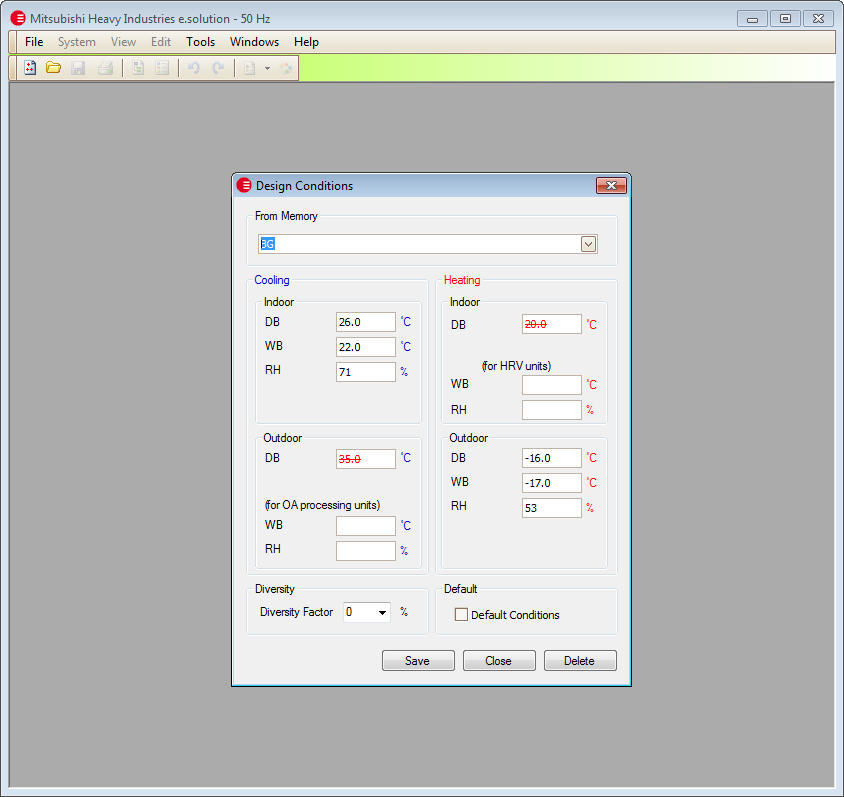Expand the From Memory dropdown arrow
Screen dimensions: 844x797
(x=588, y=244)
